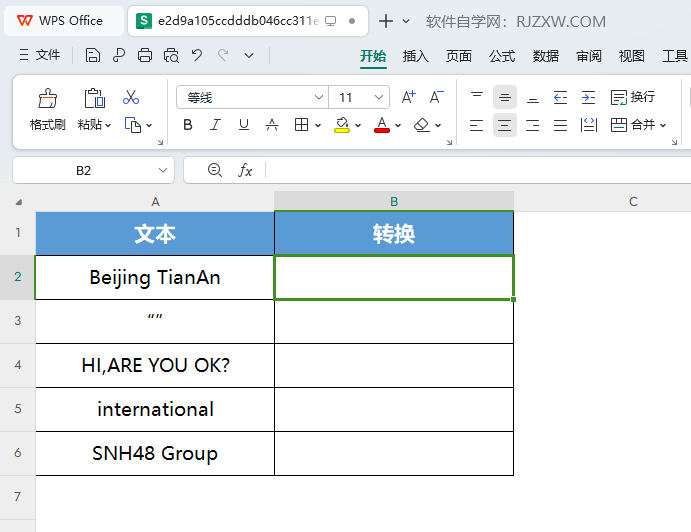Cut selection with scissors icon

[x=131, y=97]
